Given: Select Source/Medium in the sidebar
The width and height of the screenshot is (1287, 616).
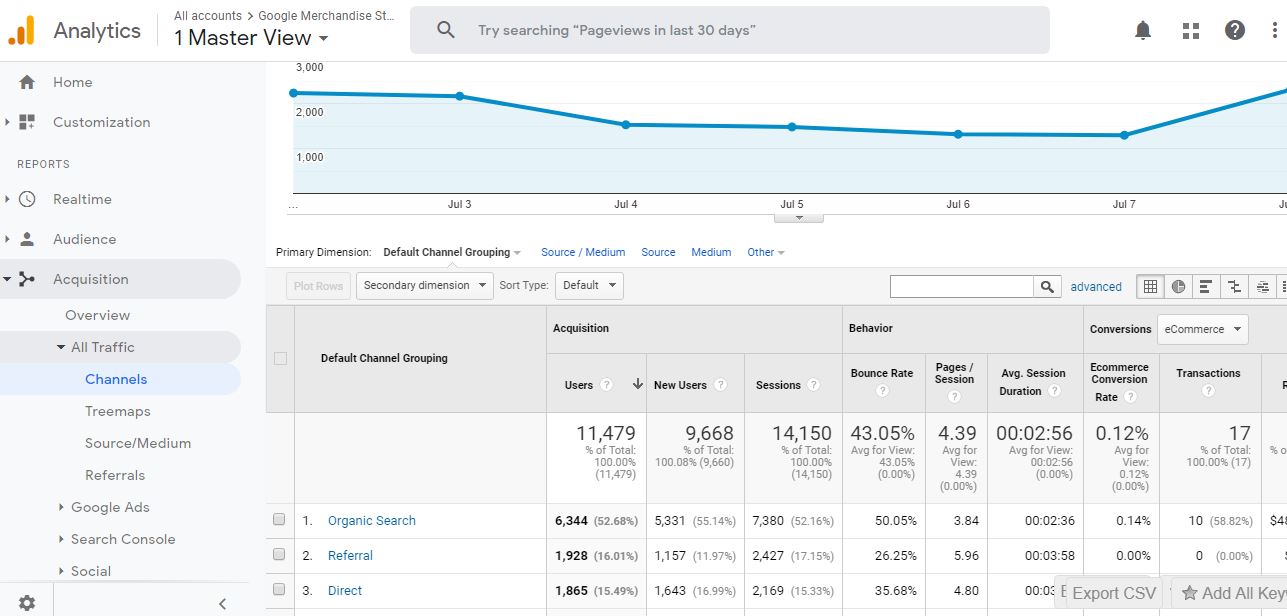Looking at the screenshot, I should coord(137,443).
